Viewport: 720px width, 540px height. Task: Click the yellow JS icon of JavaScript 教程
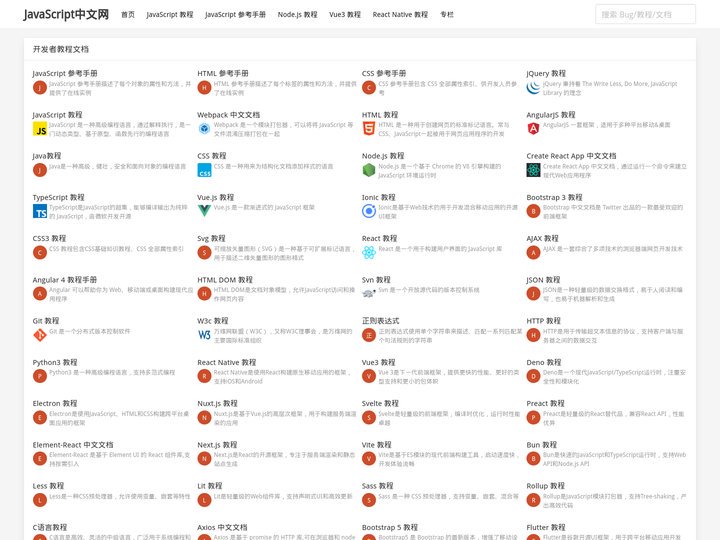[x=40, y=129]
